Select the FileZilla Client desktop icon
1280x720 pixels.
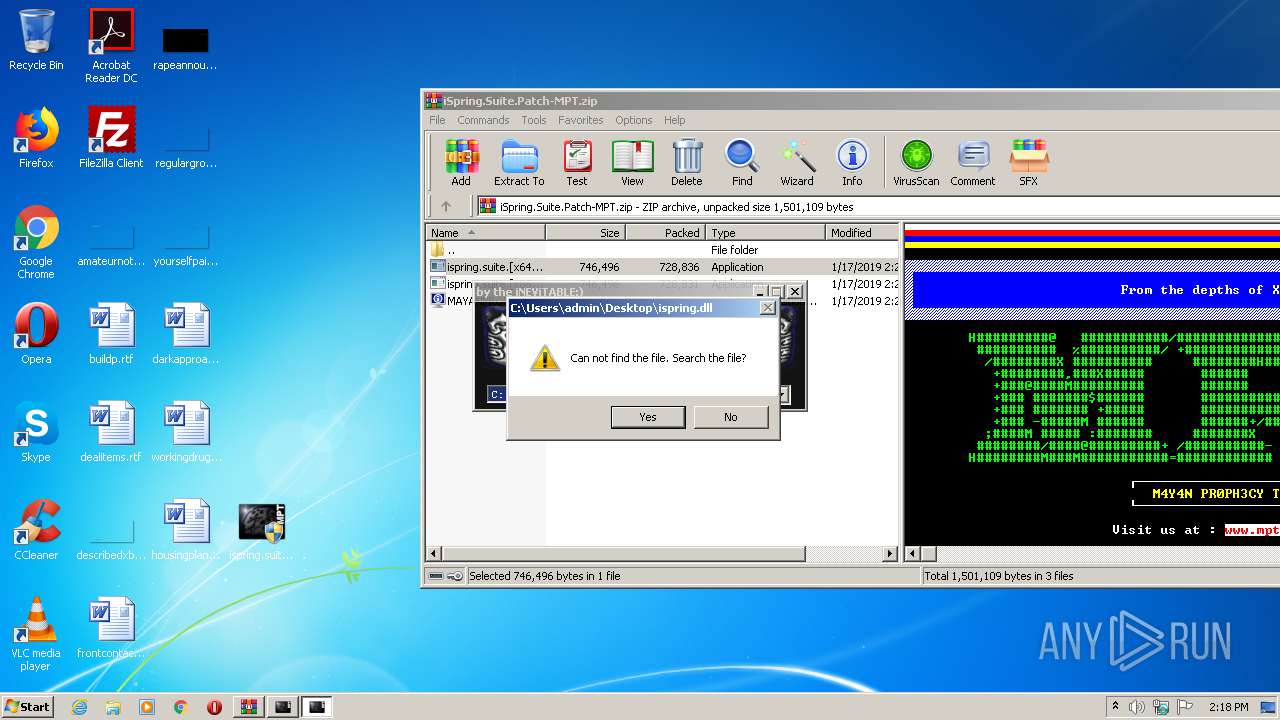coord(111,138)
